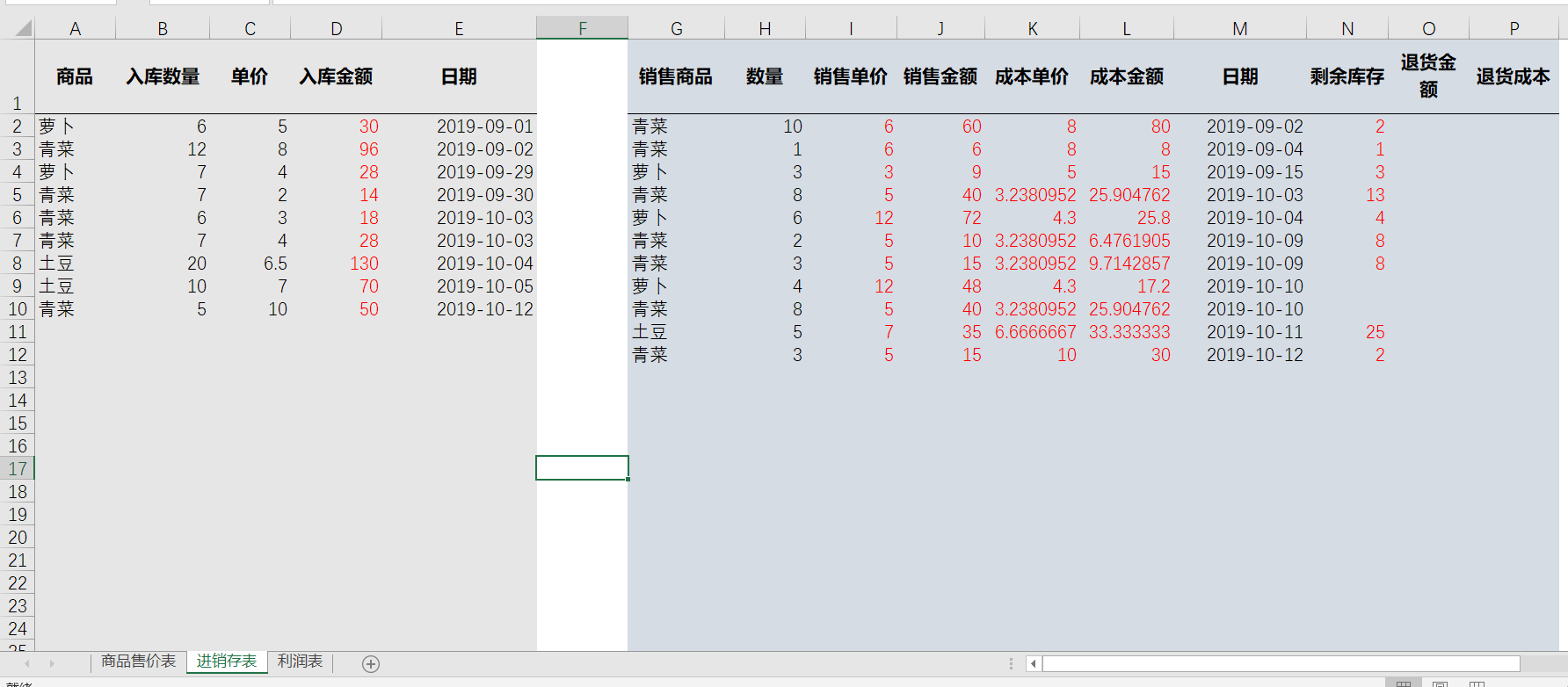The height and width of the screenshot is (687, 1568).
Task: Click the 销售单价 header cell
Action: 851,76
